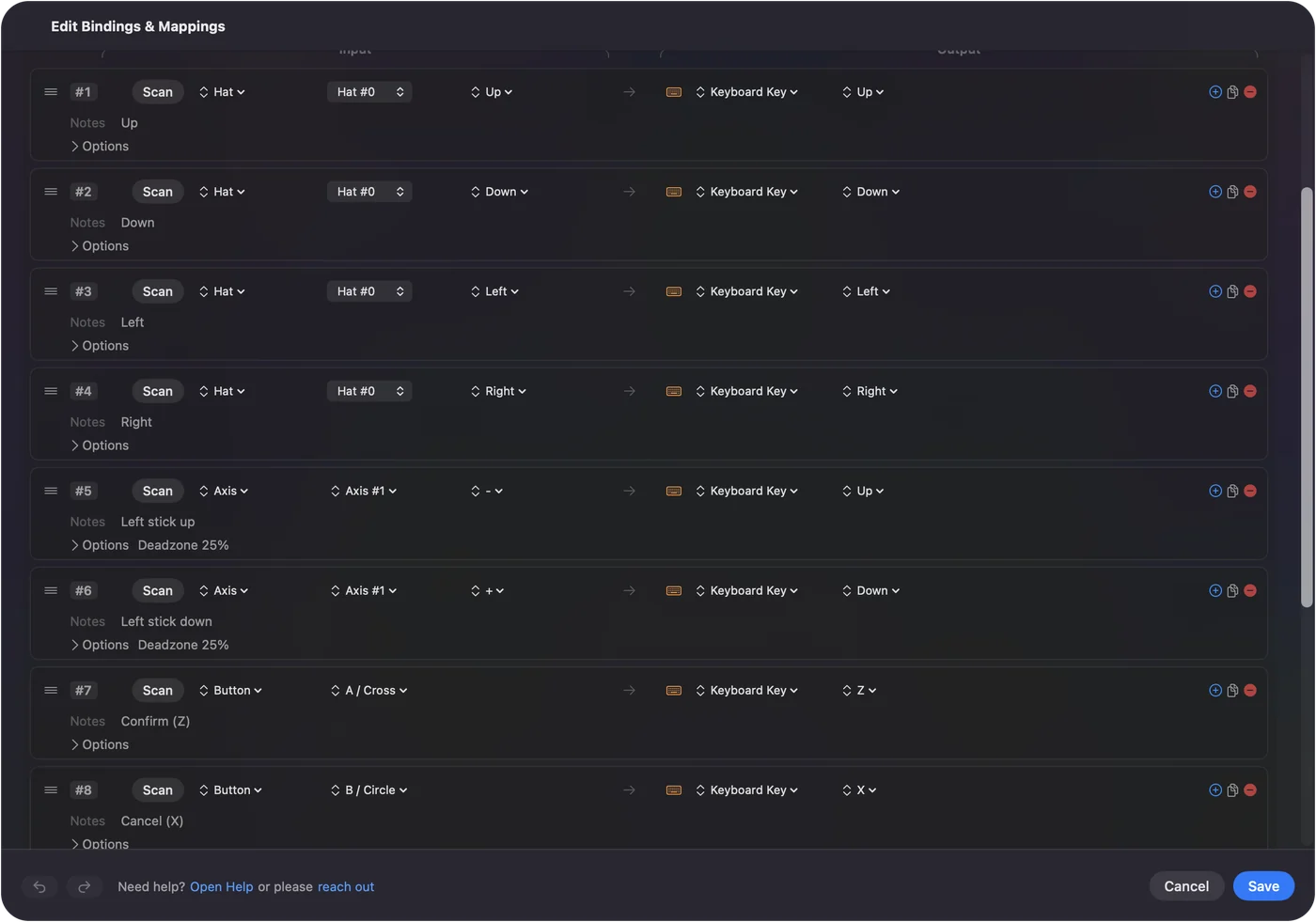Scan input for binding #7
The width and height of the screenshot is (1316, 922).
pos(158,690)
